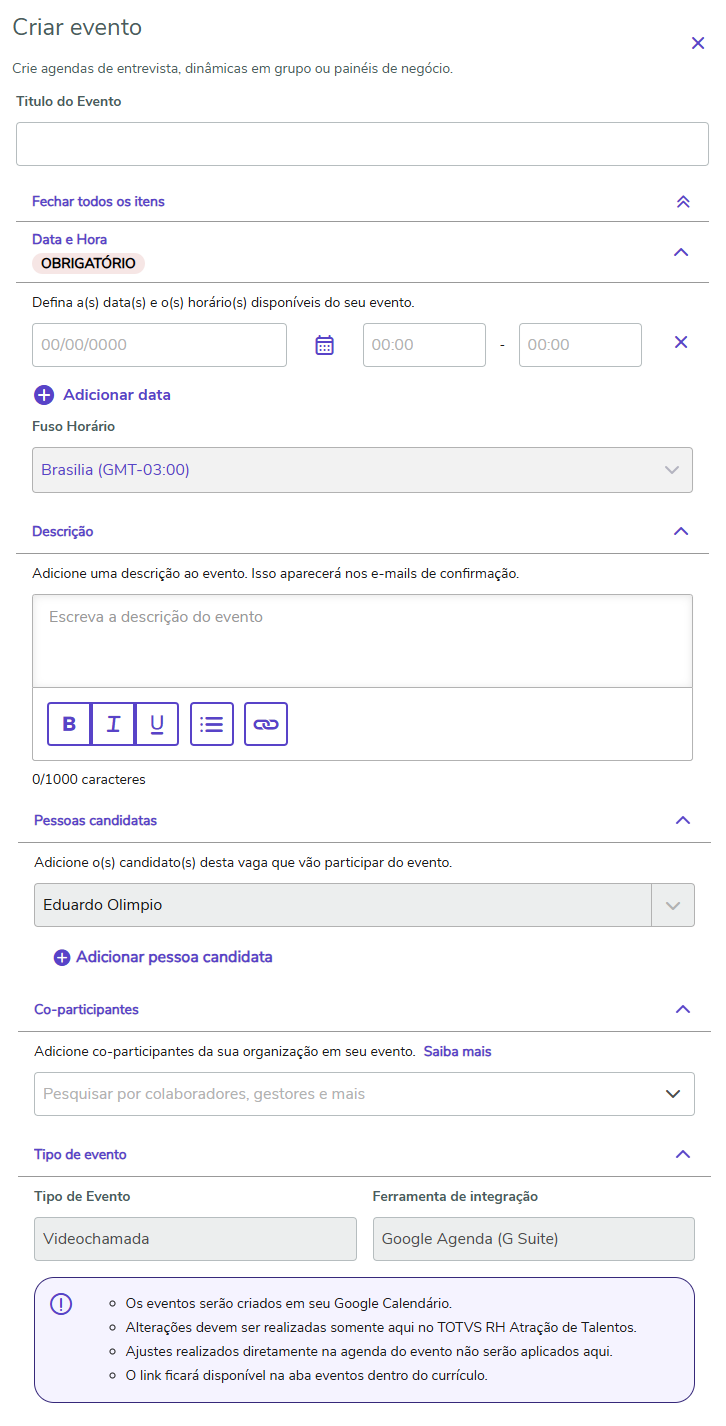Collapse all items with double chevron
Viewport: 726px width, 1426px height.
pos(683,201)
